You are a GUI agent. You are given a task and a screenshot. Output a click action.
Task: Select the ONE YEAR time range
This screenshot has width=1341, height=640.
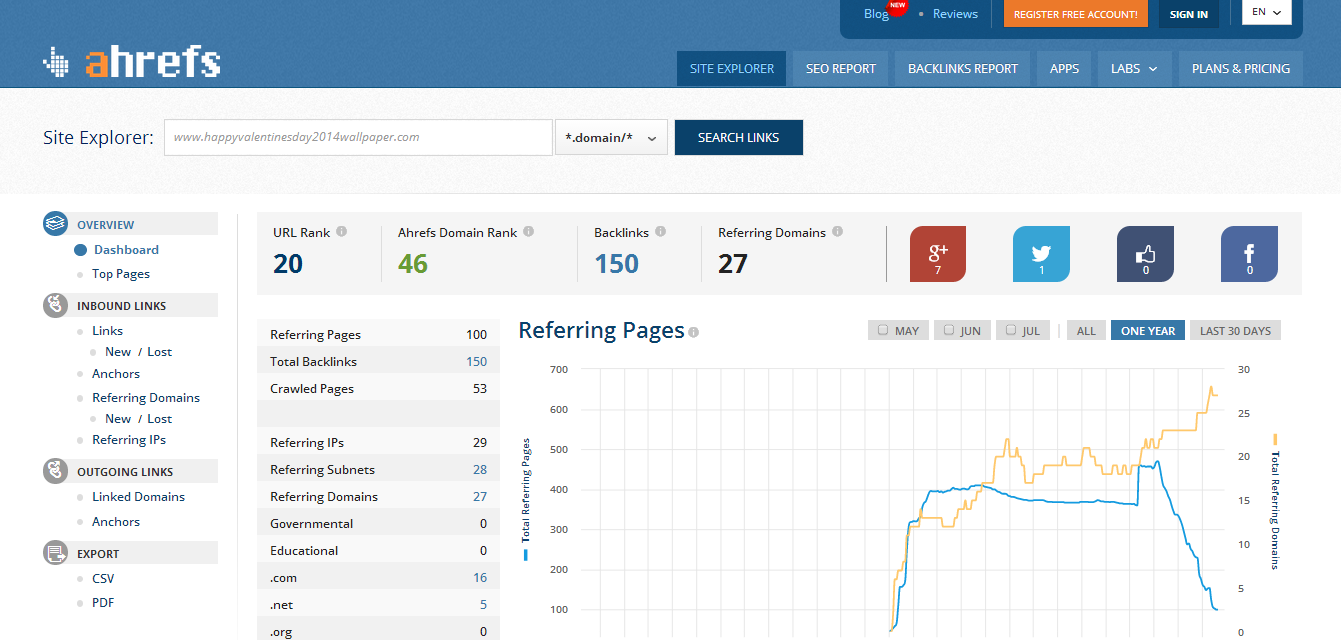click(1148, 331)
